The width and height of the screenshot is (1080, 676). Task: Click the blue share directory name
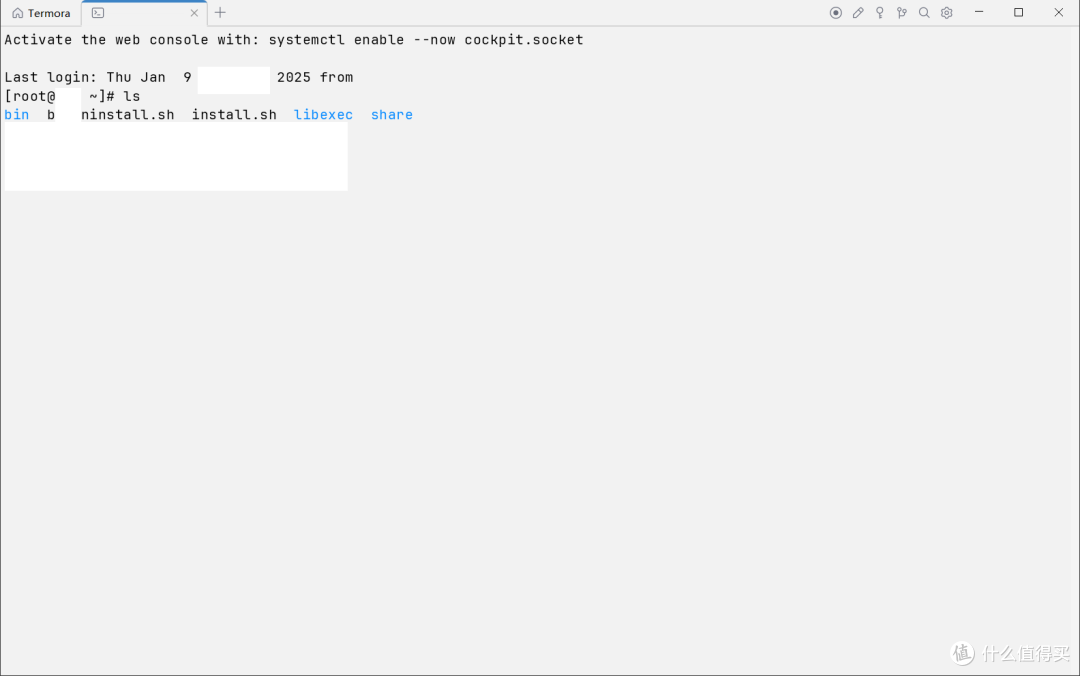391,114
